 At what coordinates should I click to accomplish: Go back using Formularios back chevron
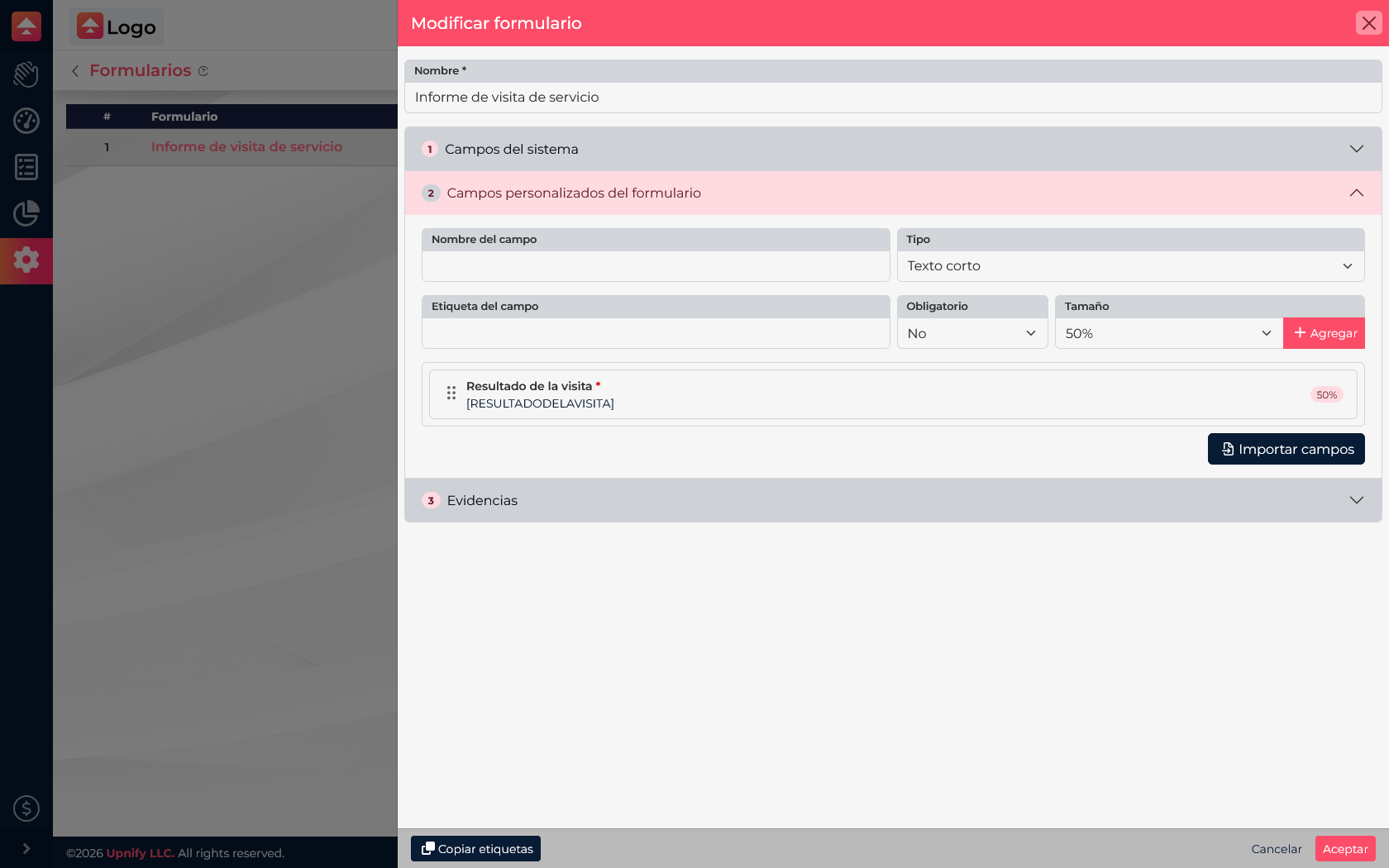75,71
